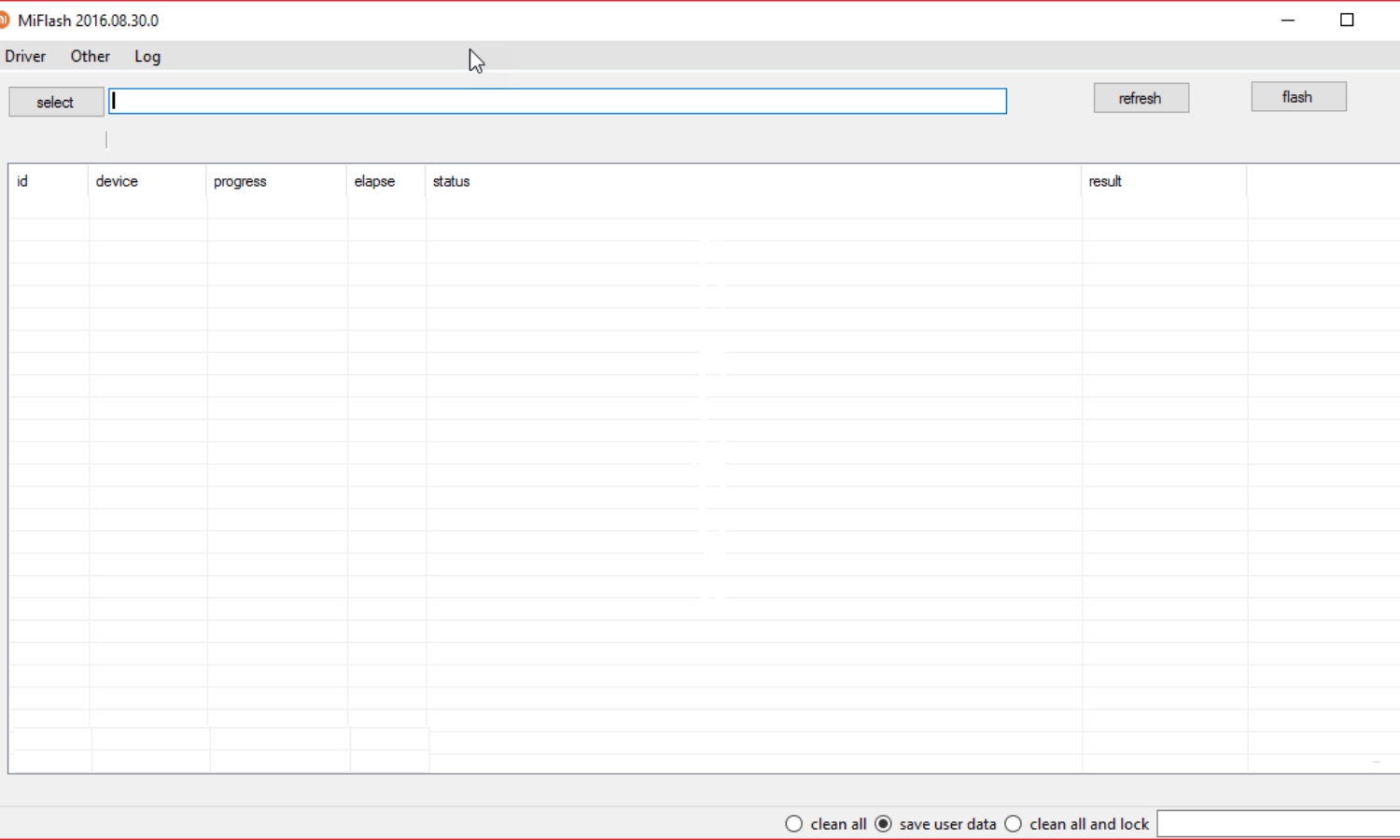
Task: Click the elapse column header
Action: coord(386,181)
